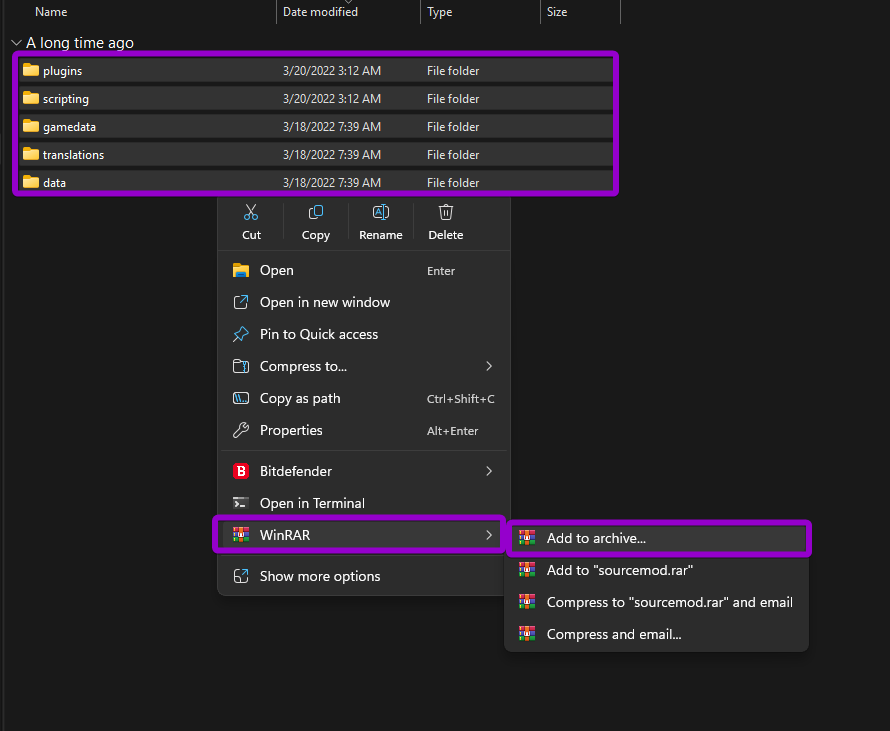The image size is (890, 731).
Task: Expand the Bitdefender submenu arrow
Action: point(488,470)
